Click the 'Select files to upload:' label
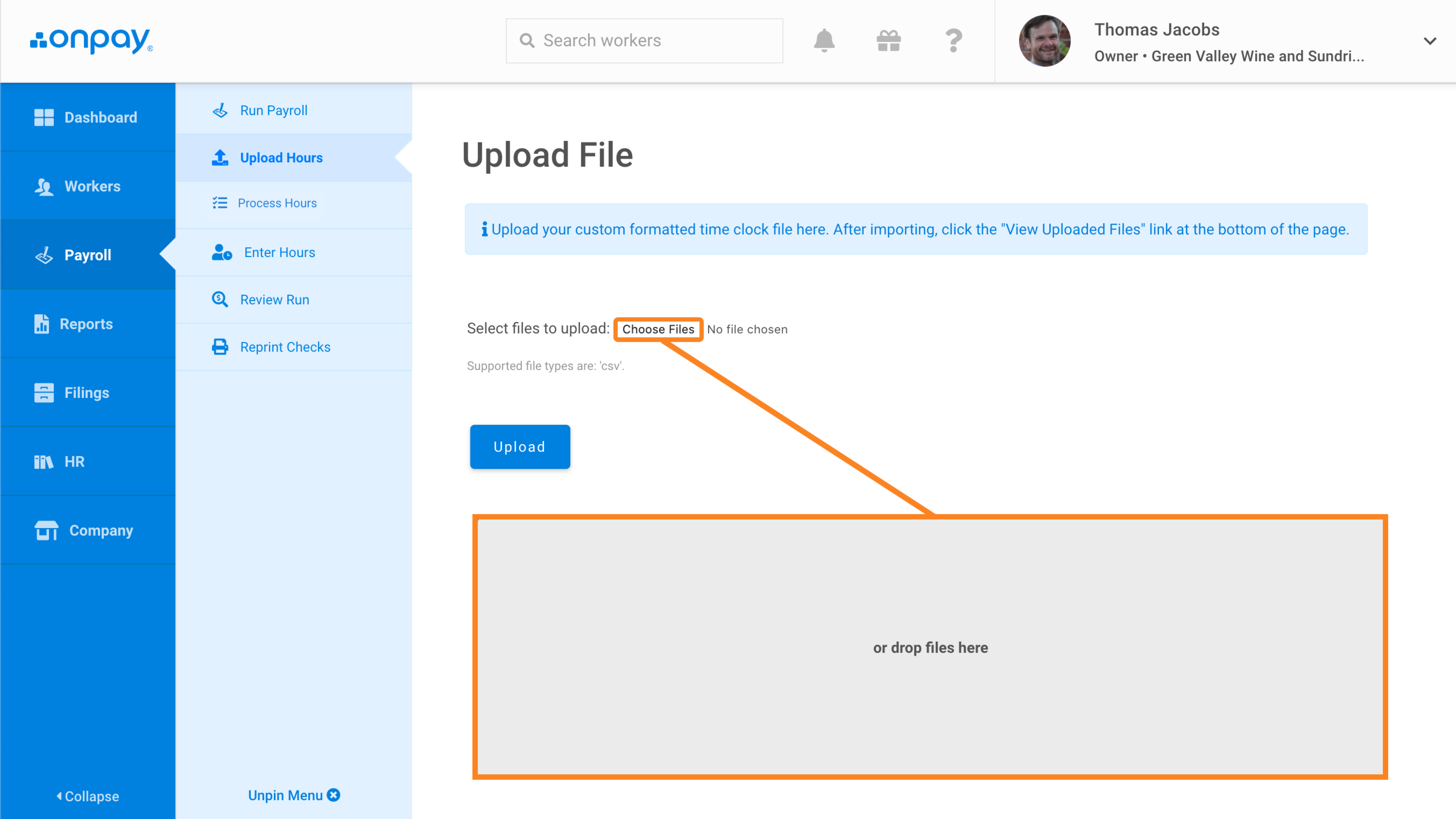The width and height of the screenshot is (1456, 819). coord(538,329)
